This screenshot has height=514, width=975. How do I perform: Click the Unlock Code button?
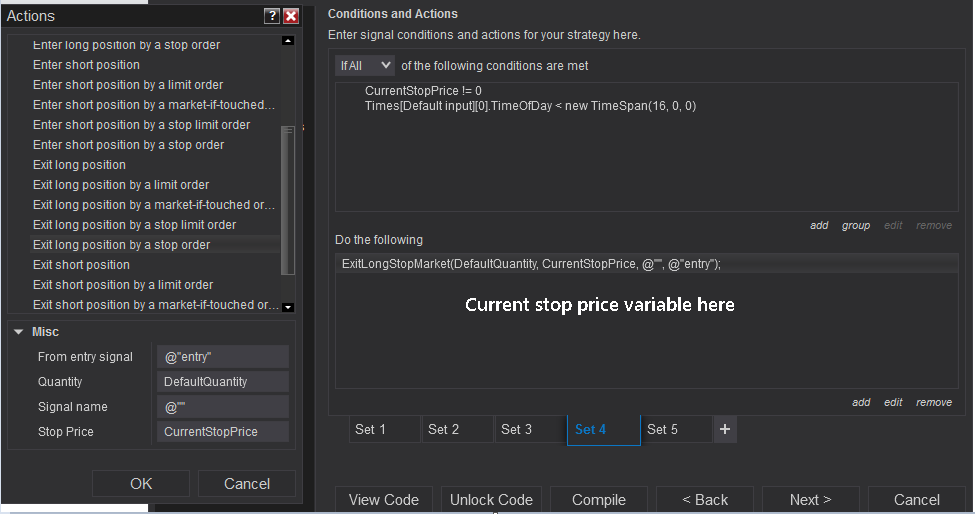(491, 499)
